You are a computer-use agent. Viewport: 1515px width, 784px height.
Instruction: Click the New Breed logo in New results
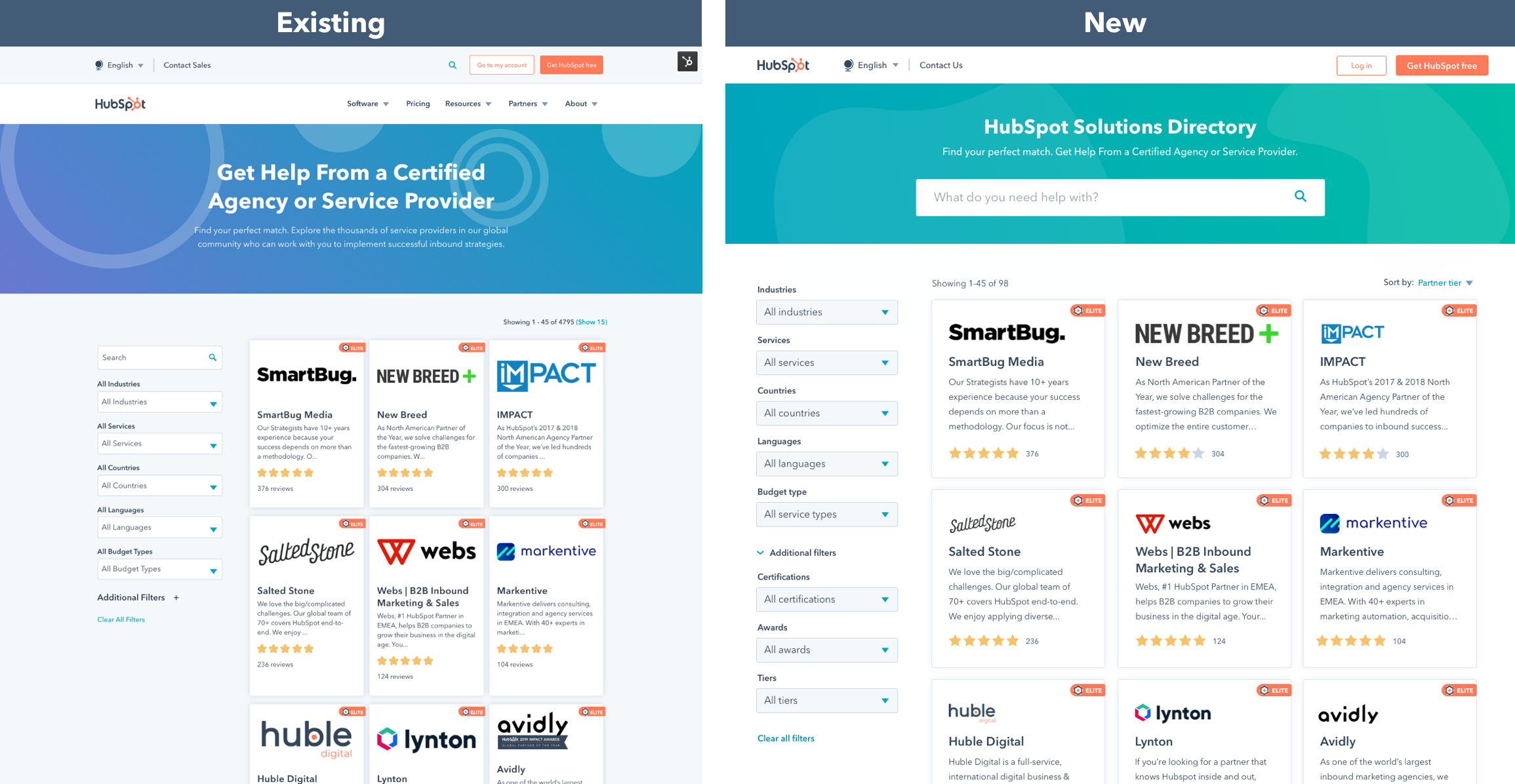pyautogui.click(x=1207, y=334)
